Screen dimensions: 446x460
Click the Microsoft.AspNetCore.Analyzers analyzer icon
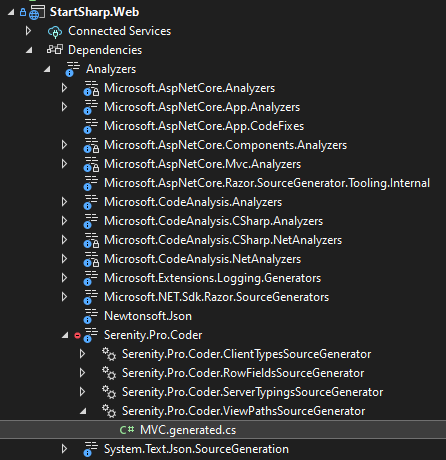91,88
